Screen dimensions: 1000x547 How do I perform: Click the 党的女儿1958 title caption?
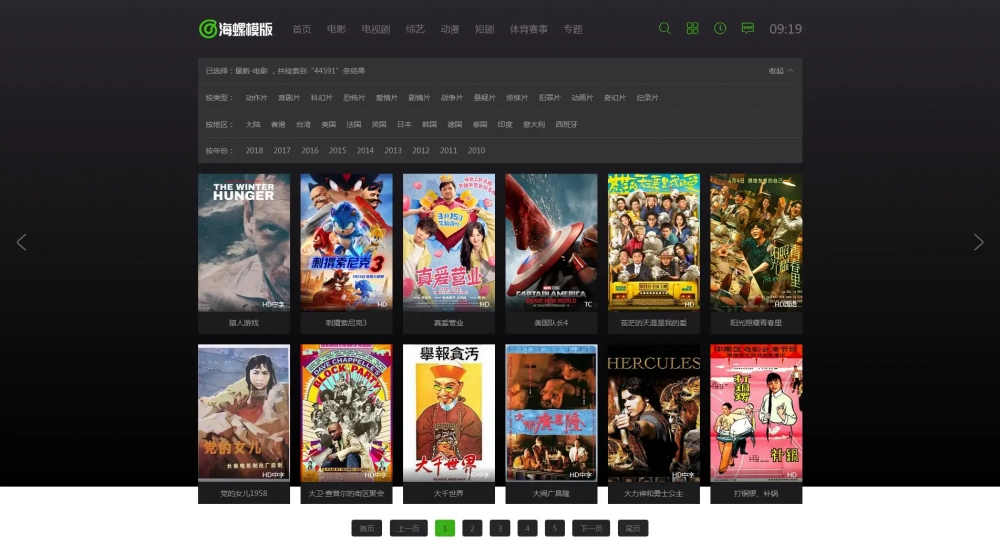[244, 493]
